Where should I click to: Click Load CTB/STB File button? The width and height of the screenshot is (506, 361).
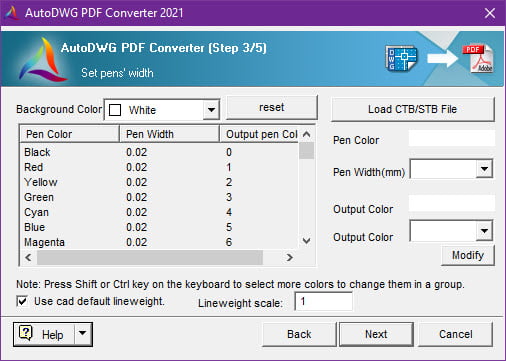pyautogui.click(x=412, y=109)
